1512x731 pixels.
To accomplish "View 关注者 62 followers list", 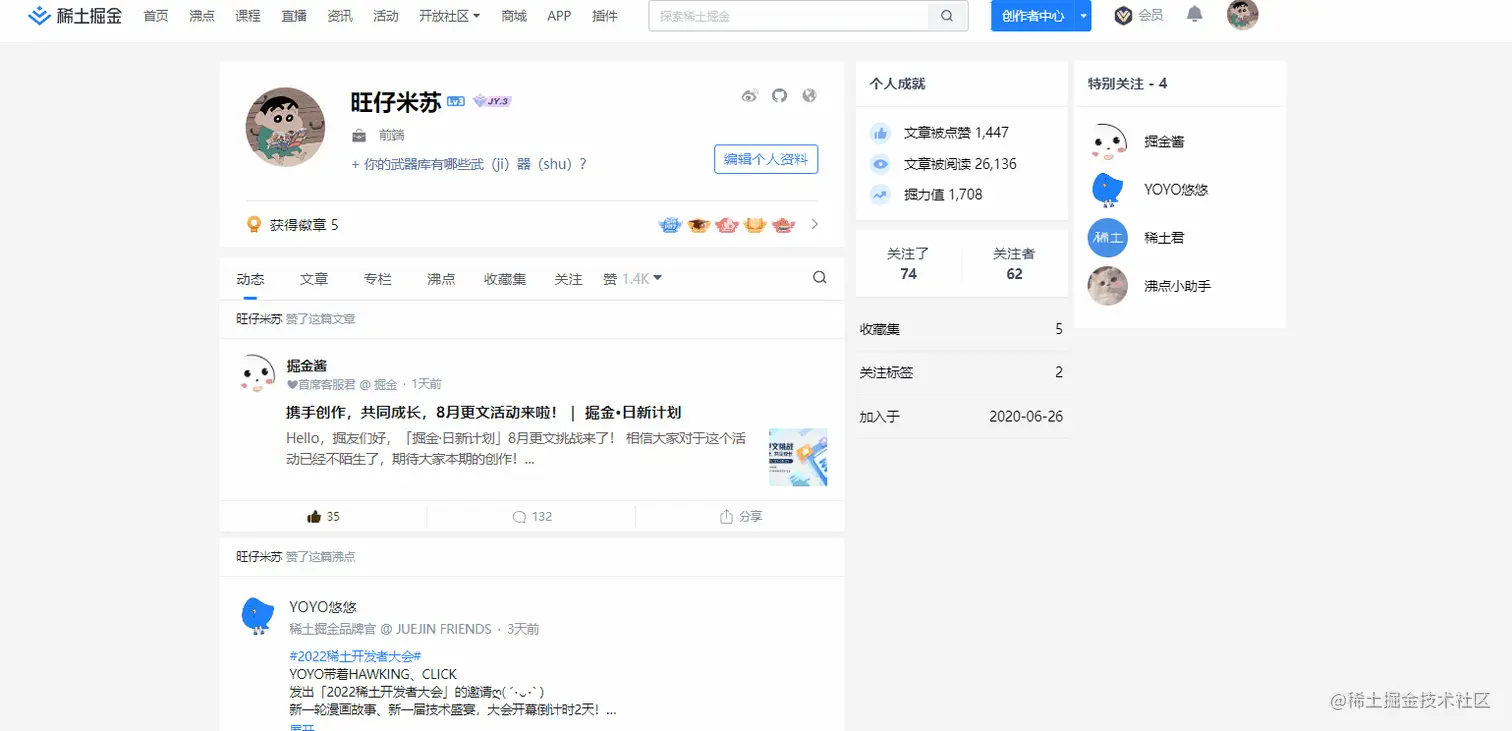I will 1014,264.
